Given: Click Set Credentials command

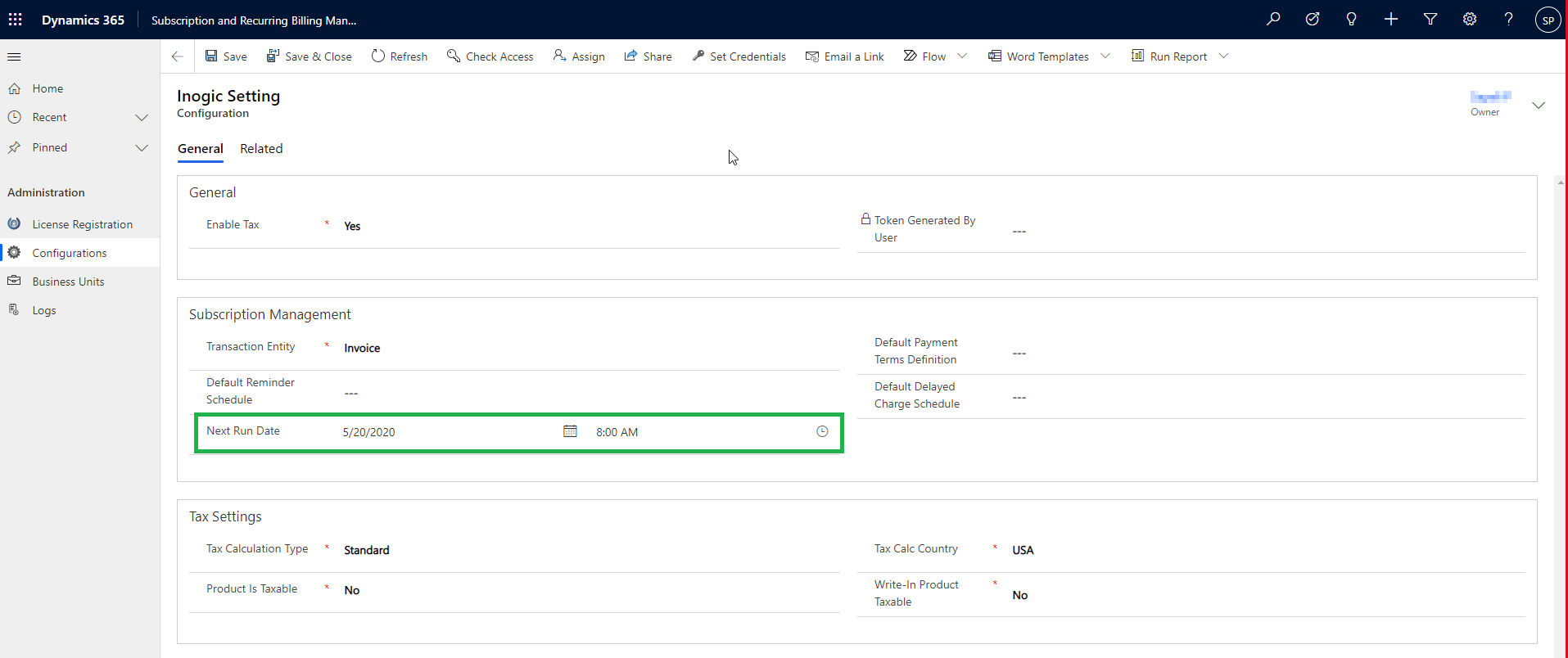Looking at the screenshot, I should [739, 56].
